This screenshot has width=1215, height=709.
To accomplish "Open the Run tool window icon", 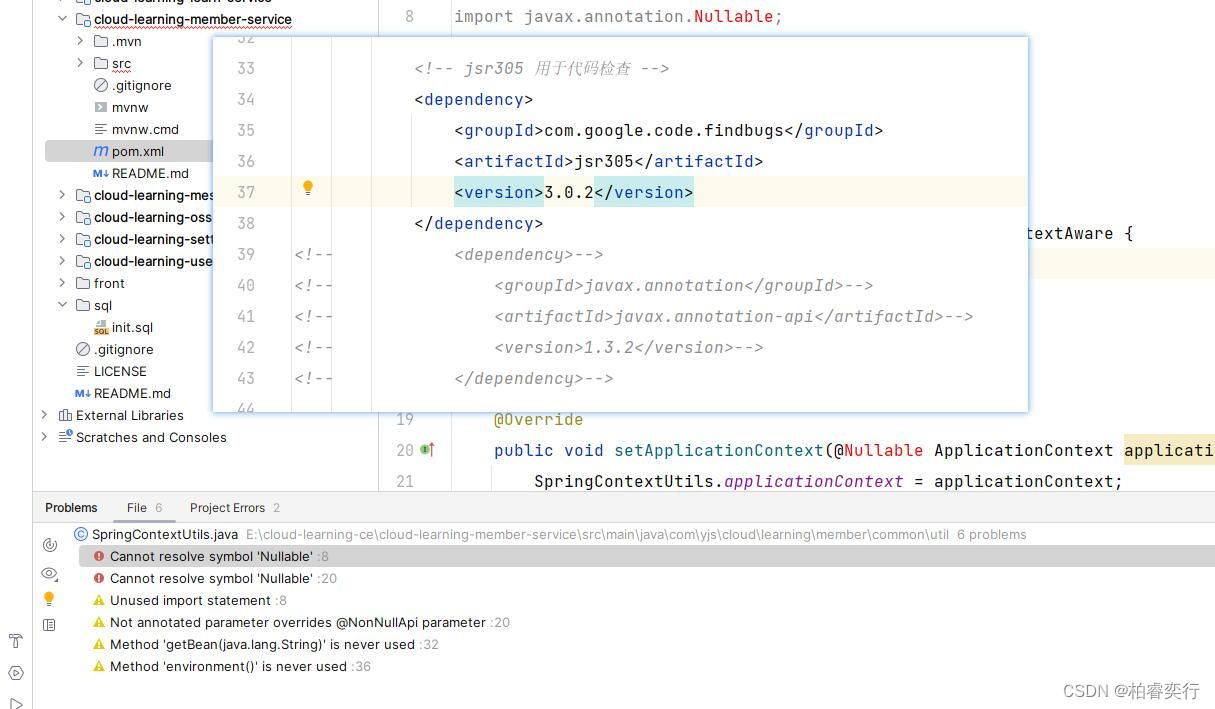I will click(x=15, y=703).
